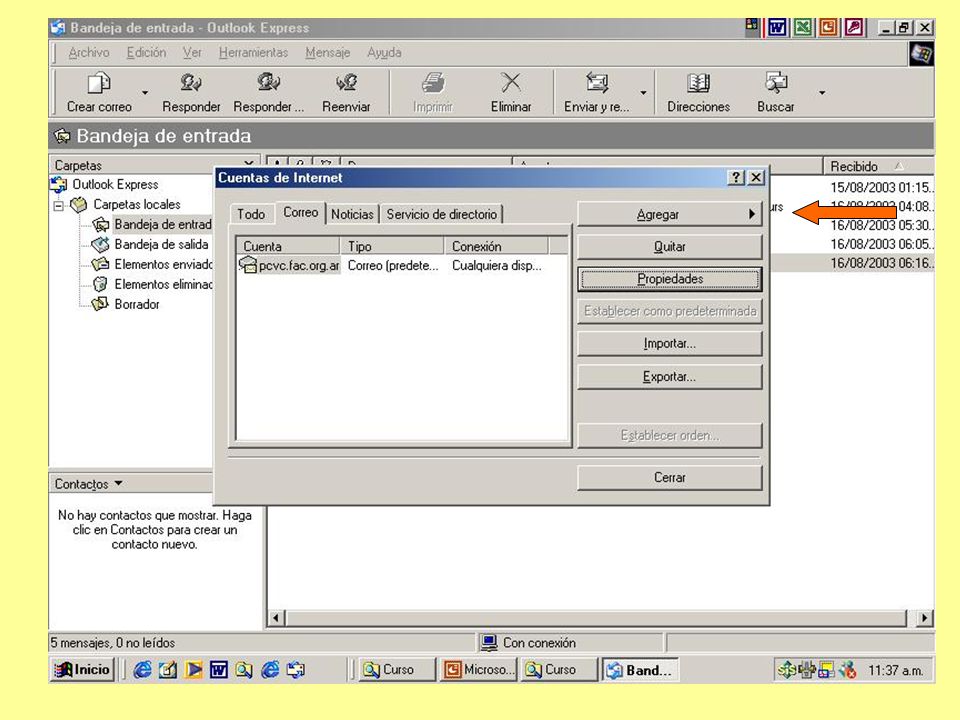The height and width of the screenshot is (720, 960).
Task: Open the Contactos dropdown menu
Action: pos(89,484)
